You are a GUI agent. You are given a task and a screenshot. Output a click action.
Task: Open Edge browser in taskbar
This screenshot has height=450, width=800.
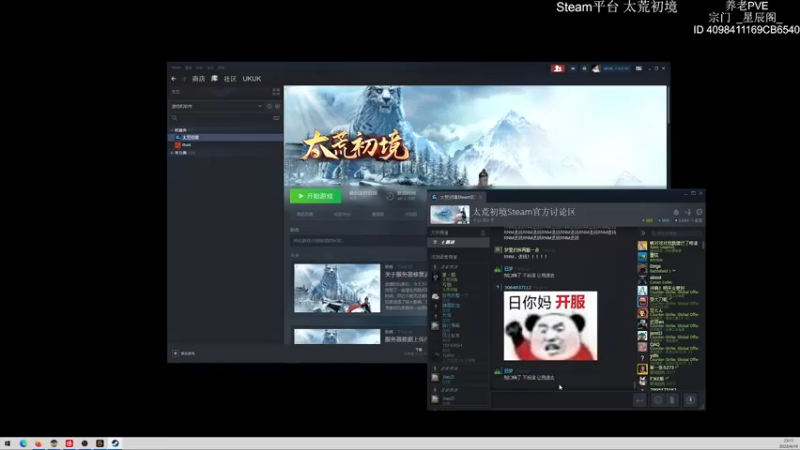23,443
